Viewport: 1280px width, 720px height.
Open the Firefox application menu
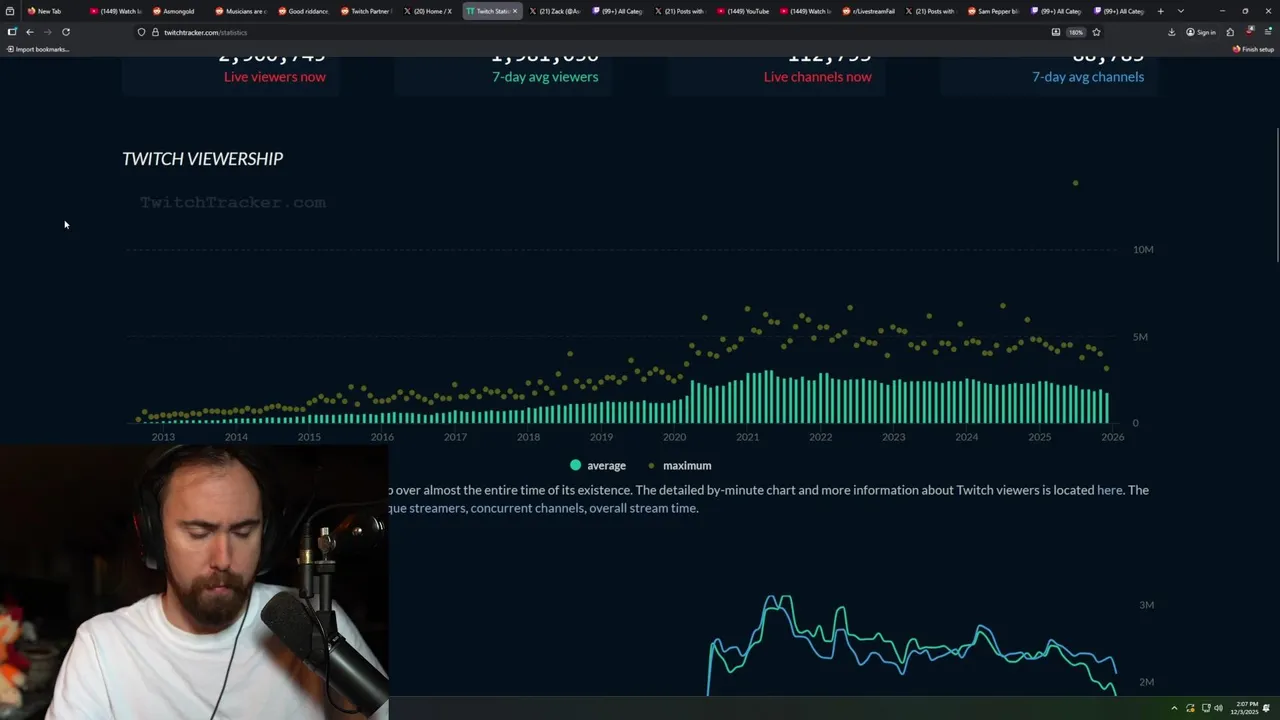point(1268,32)
